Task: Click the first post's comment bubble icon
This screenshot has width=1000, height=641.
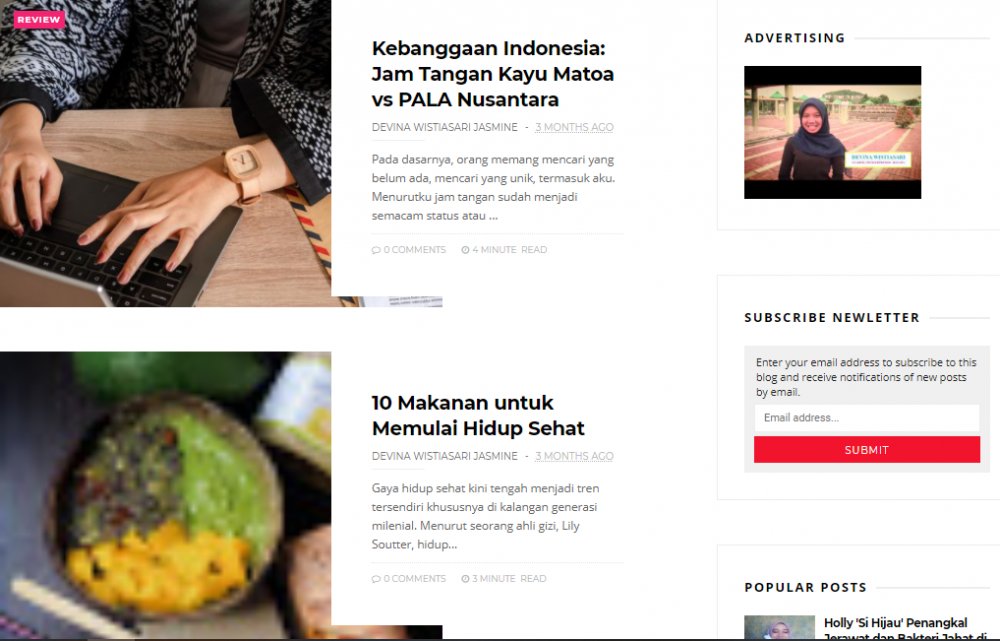Action: 376,250
